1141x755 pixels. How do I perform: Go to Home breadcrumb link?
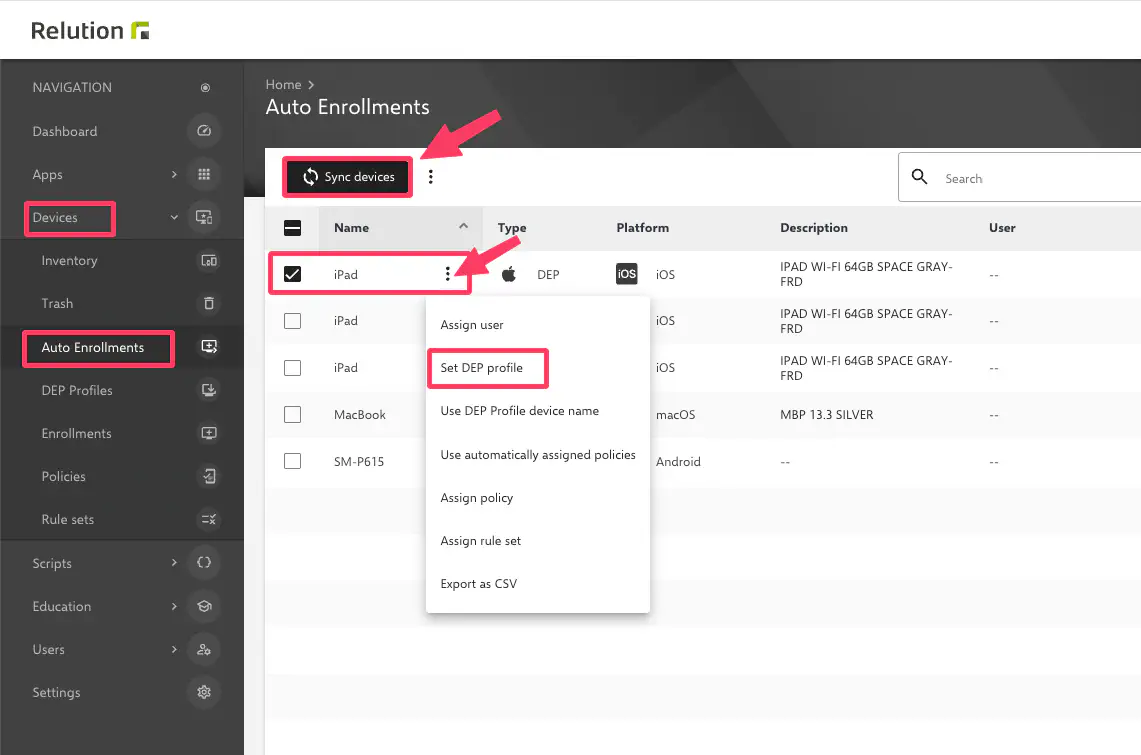(283, 85)
